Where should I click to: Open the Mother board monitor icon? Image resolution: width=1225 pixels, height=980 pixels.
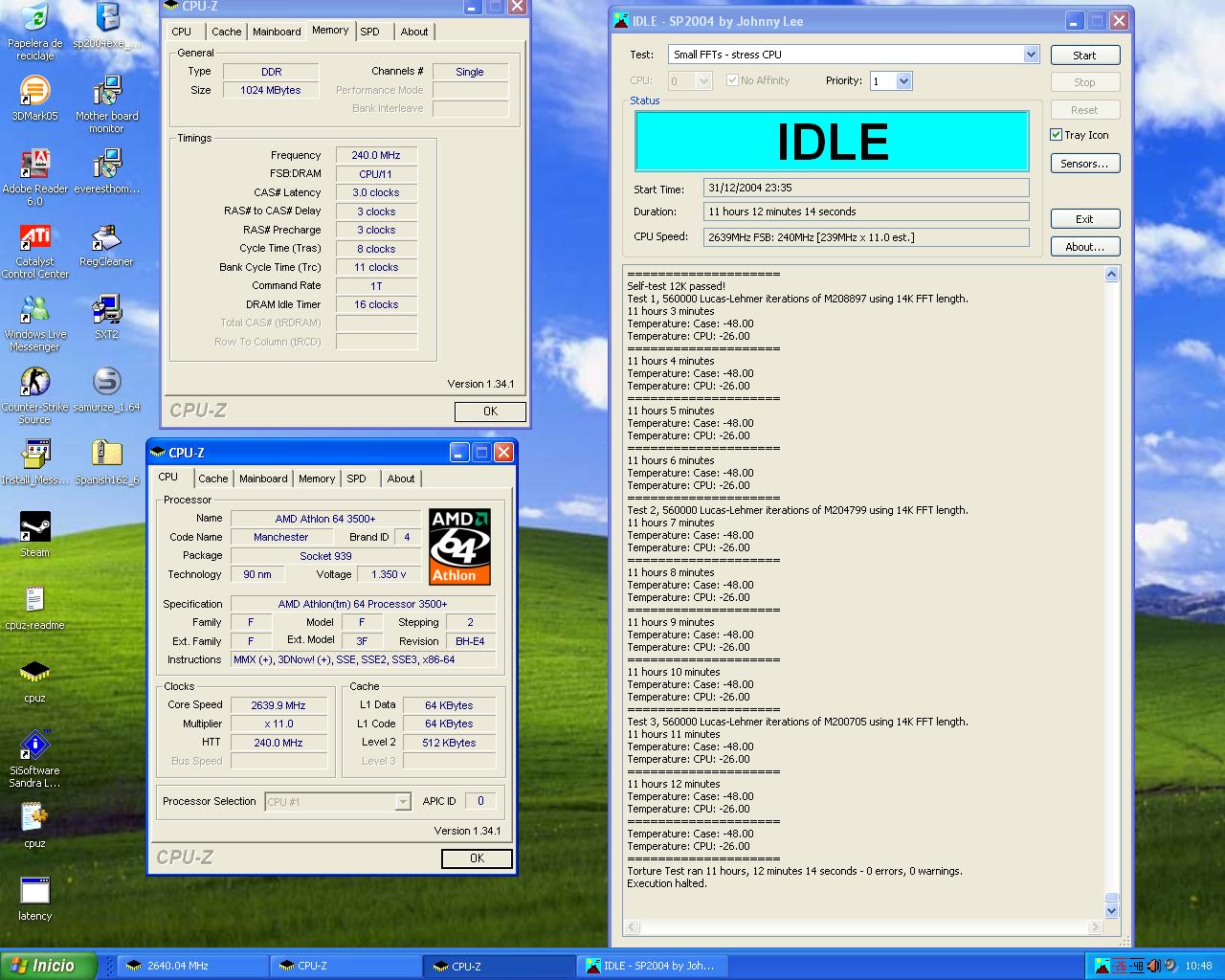point(106,92)
